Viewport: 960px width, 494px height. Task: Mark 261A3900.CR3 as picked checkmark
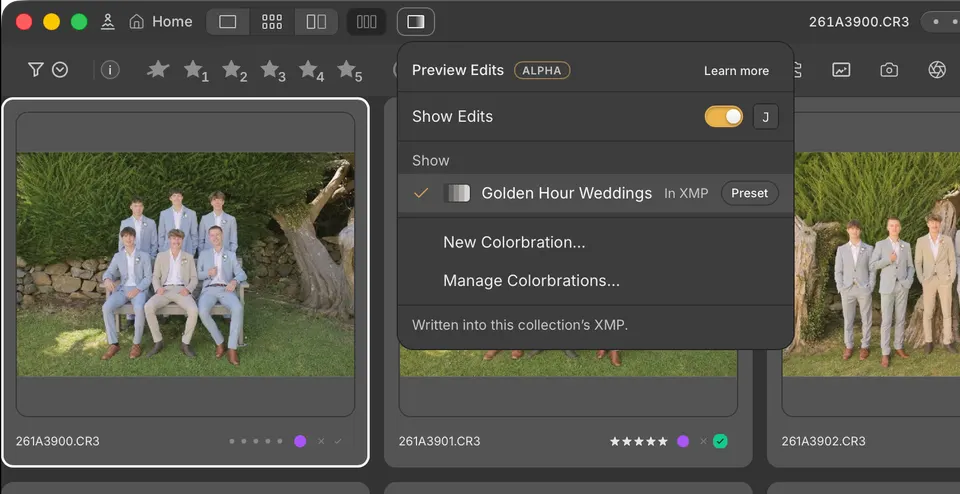point(337,441)
